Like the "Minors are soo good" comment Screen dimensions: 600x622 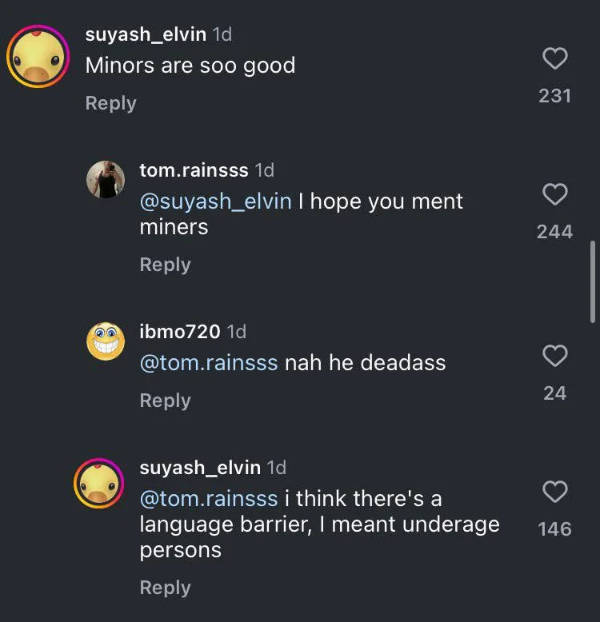point(554,60)
